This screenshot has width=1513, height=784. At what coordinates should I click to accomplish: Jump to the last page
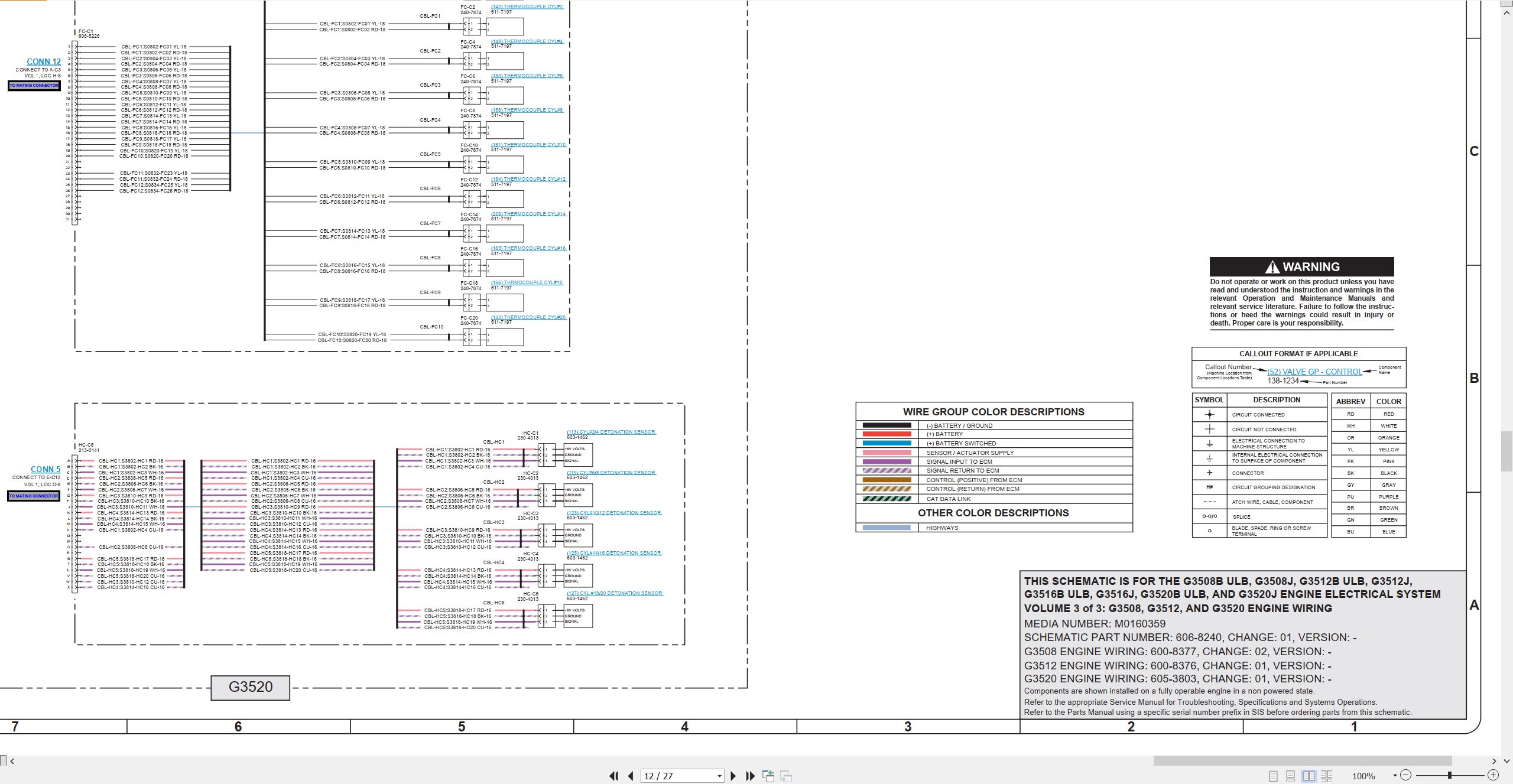[751, 776]
